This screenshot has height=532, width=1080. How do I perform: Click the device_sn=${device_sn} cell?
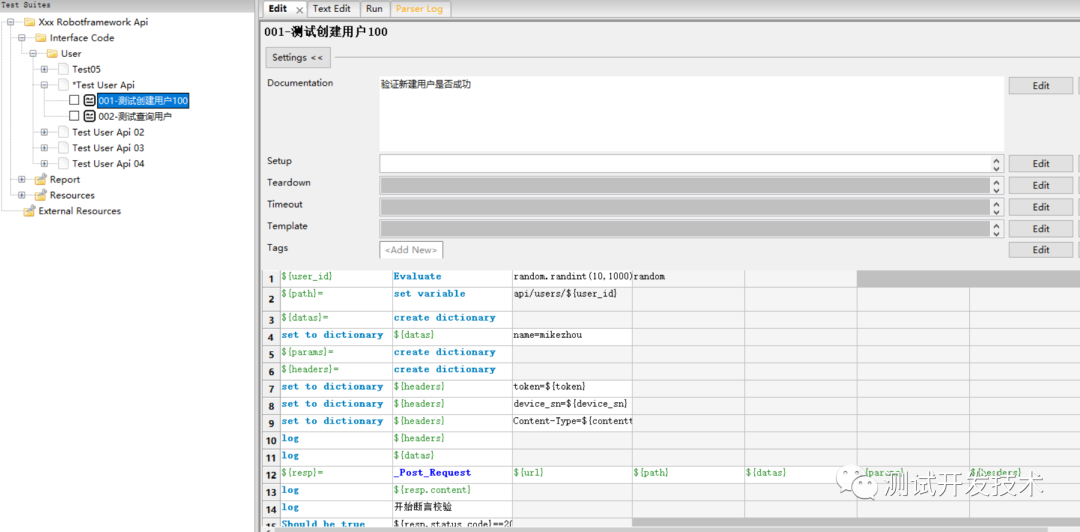click(572, 405)
